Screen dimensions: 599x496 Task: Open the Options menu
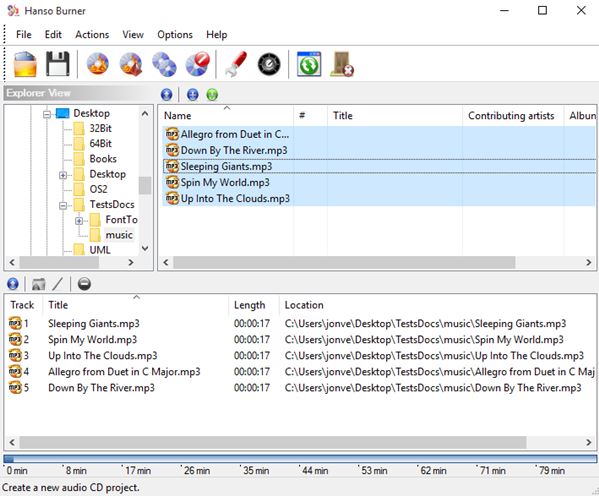click(175, 34)
